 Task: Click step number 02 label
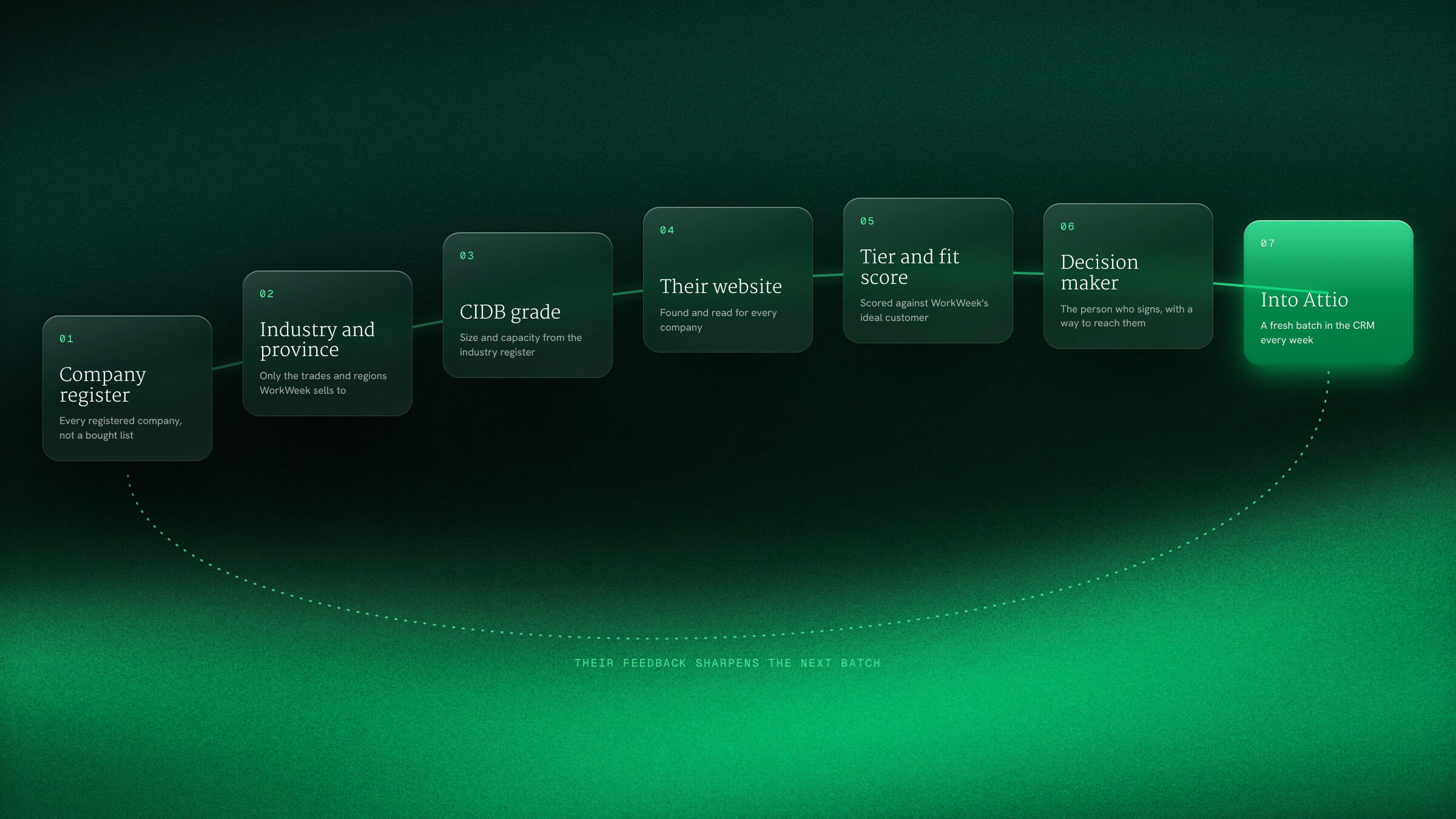point(266,294)
